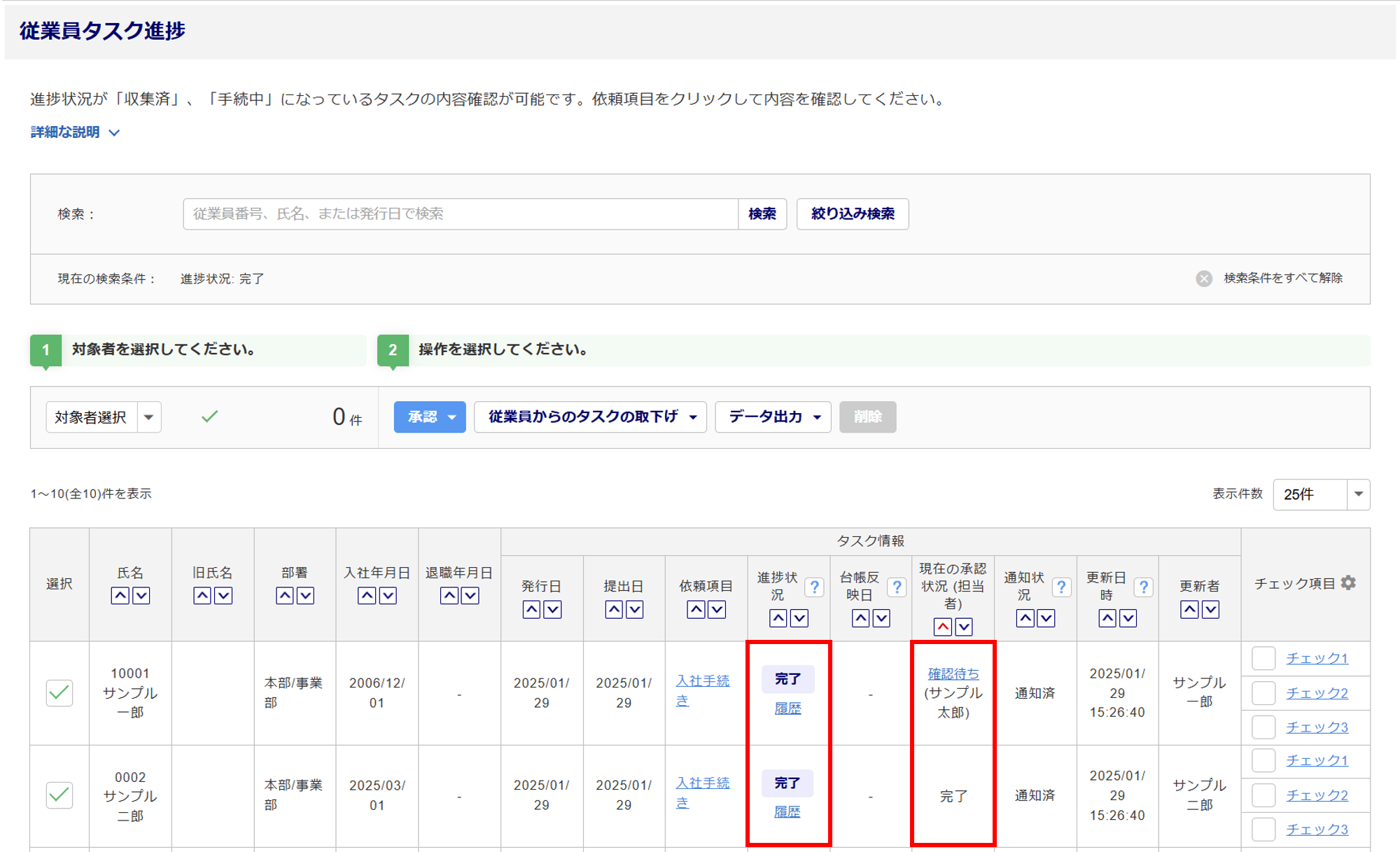Screen dimensions: 1400x852
Task: Sort 入社年月日 column descending arrow
Action: [x=388, y=596]
